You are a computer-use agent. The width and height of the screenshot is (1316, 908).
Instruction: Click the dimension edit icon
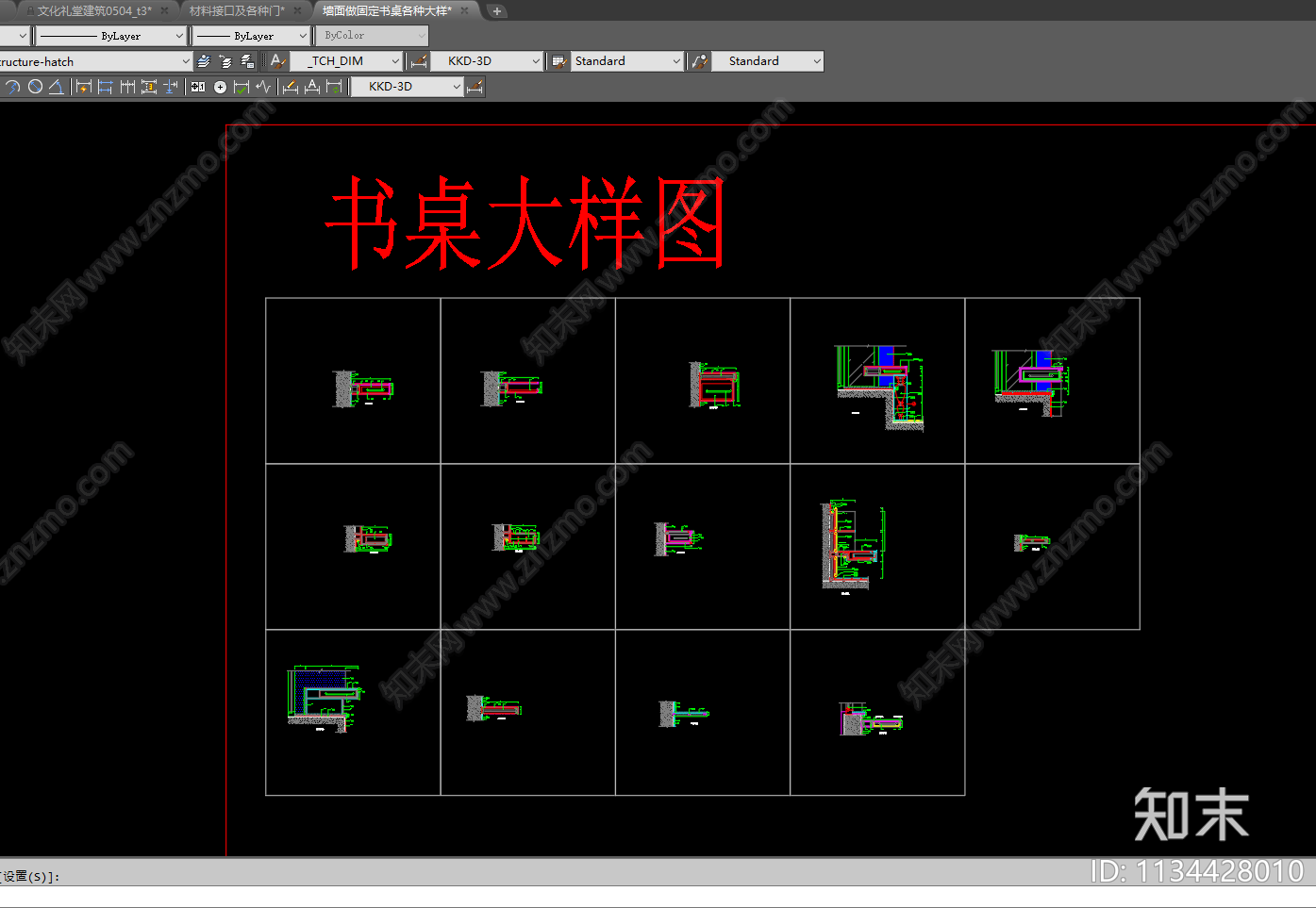pyautogui.click(x=291, y=87)
